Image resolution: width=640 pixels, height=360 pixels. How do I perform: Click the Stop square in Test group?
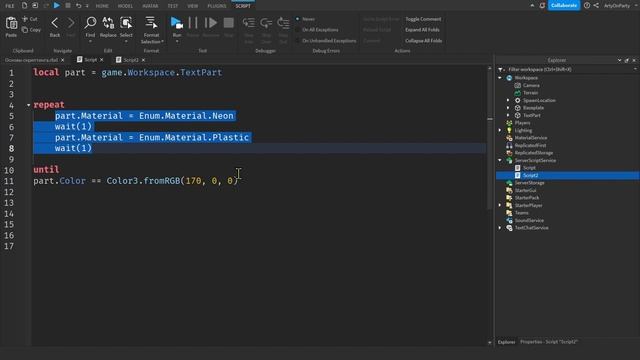pos(229,23)
